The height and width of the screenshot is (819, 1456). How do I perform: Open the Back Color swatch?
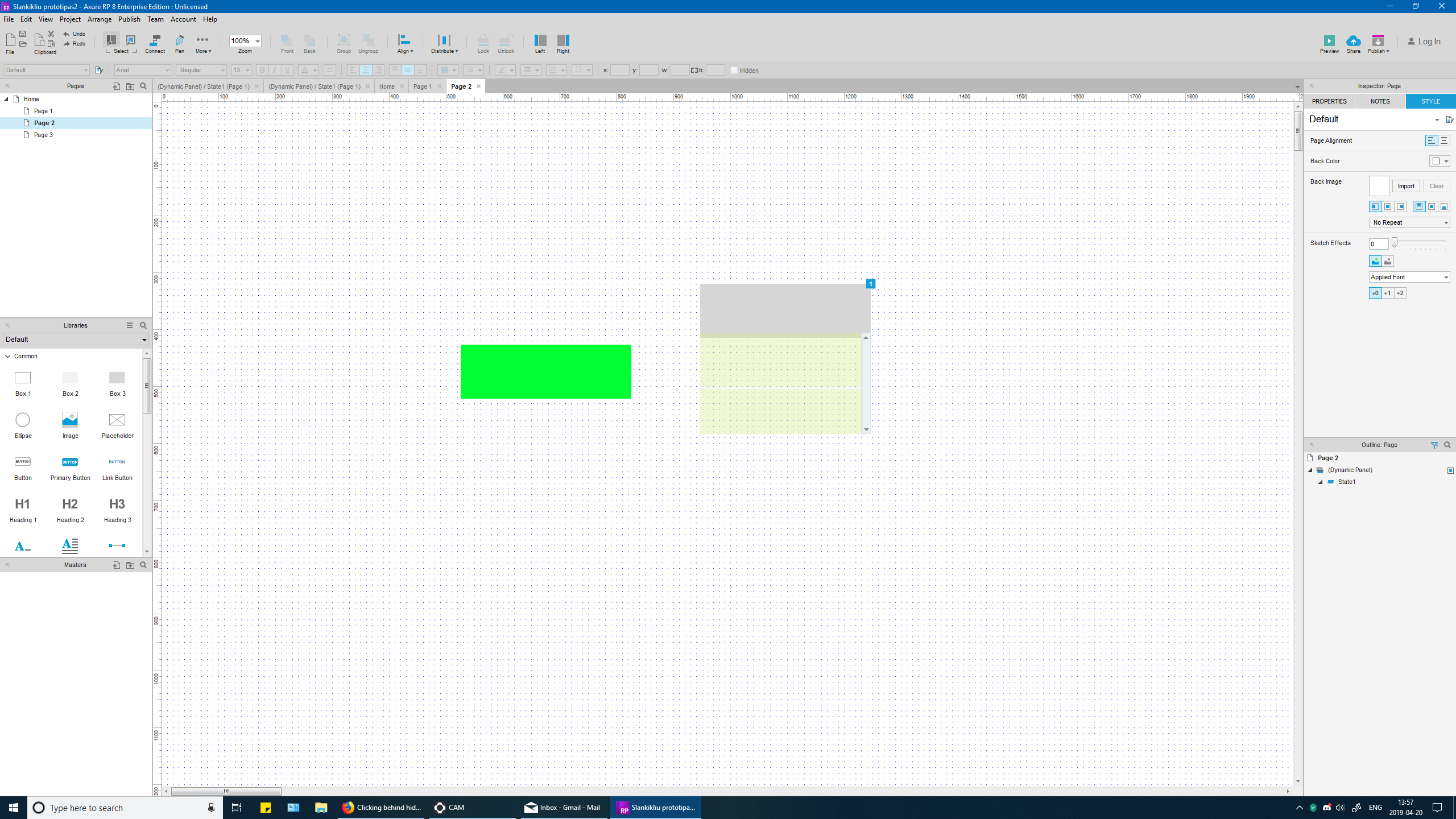coord(1436,162)
